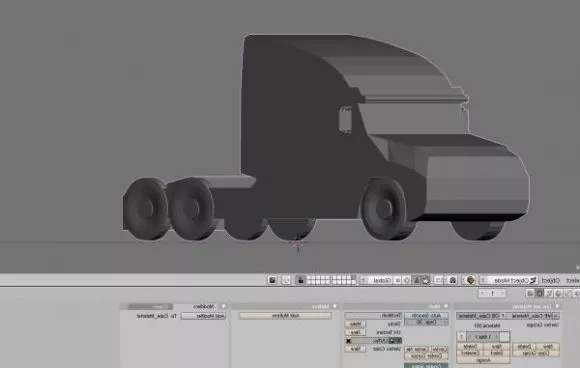Click the render image icon in viewport header
Image resolution: width=580 pixels, height=368 pixels.
pos(272,280)
